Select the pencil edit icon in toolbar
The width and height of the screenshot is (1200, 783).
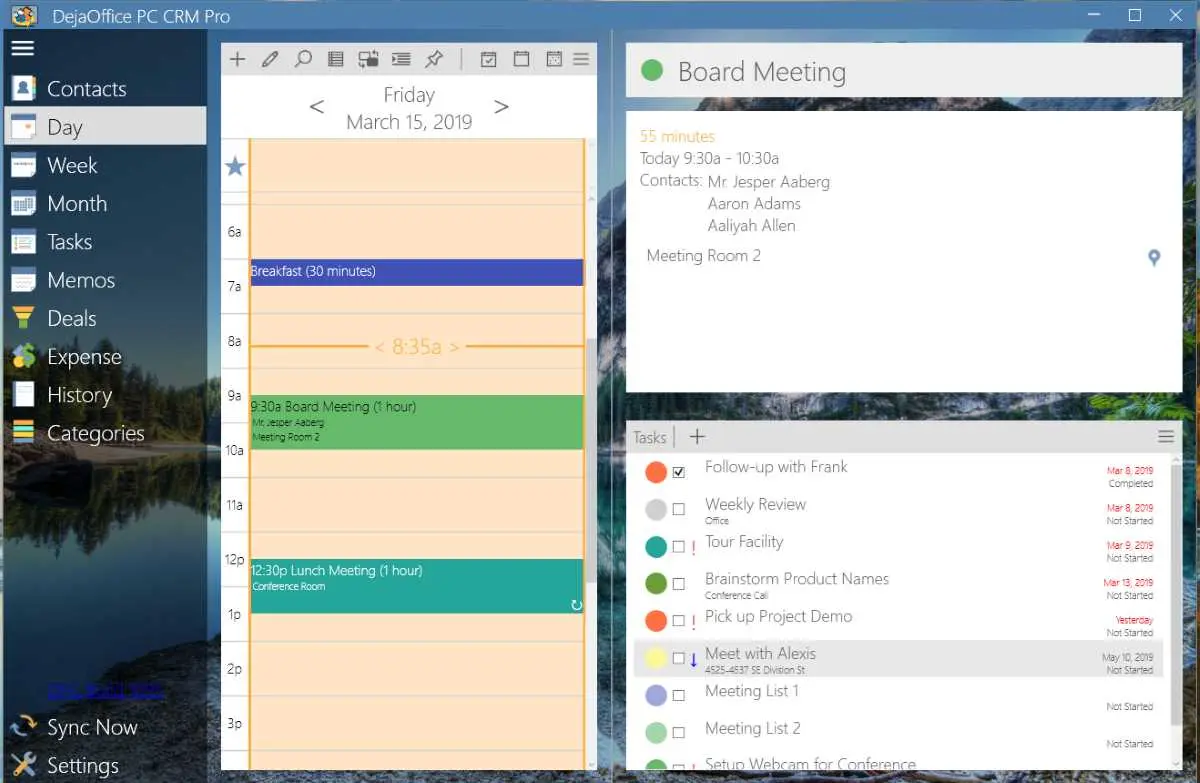pyautogui.click(x=270, y=59)
